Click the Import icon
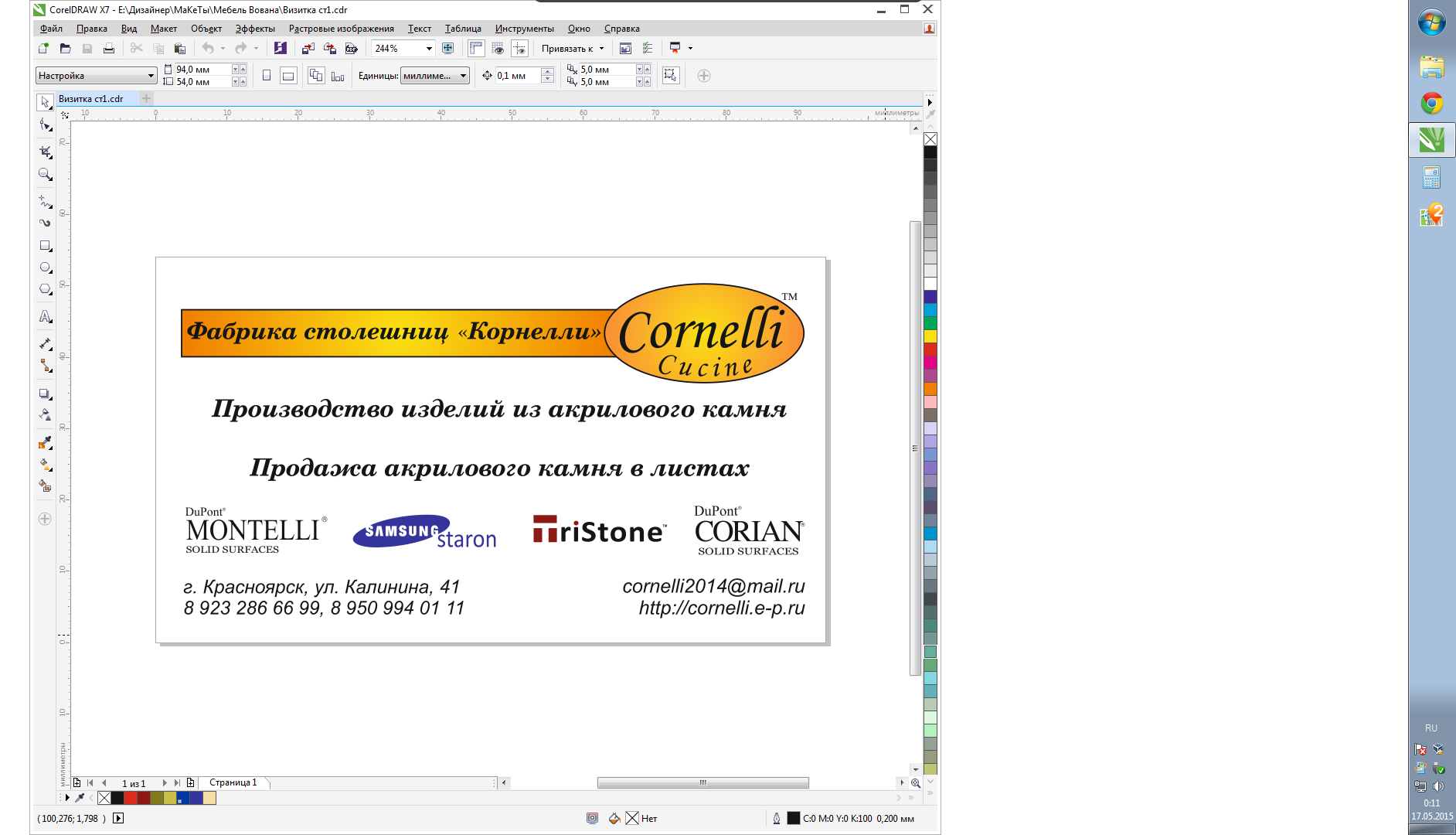Viewport: 1456px width, 835px height. click(x=308, y=48)
